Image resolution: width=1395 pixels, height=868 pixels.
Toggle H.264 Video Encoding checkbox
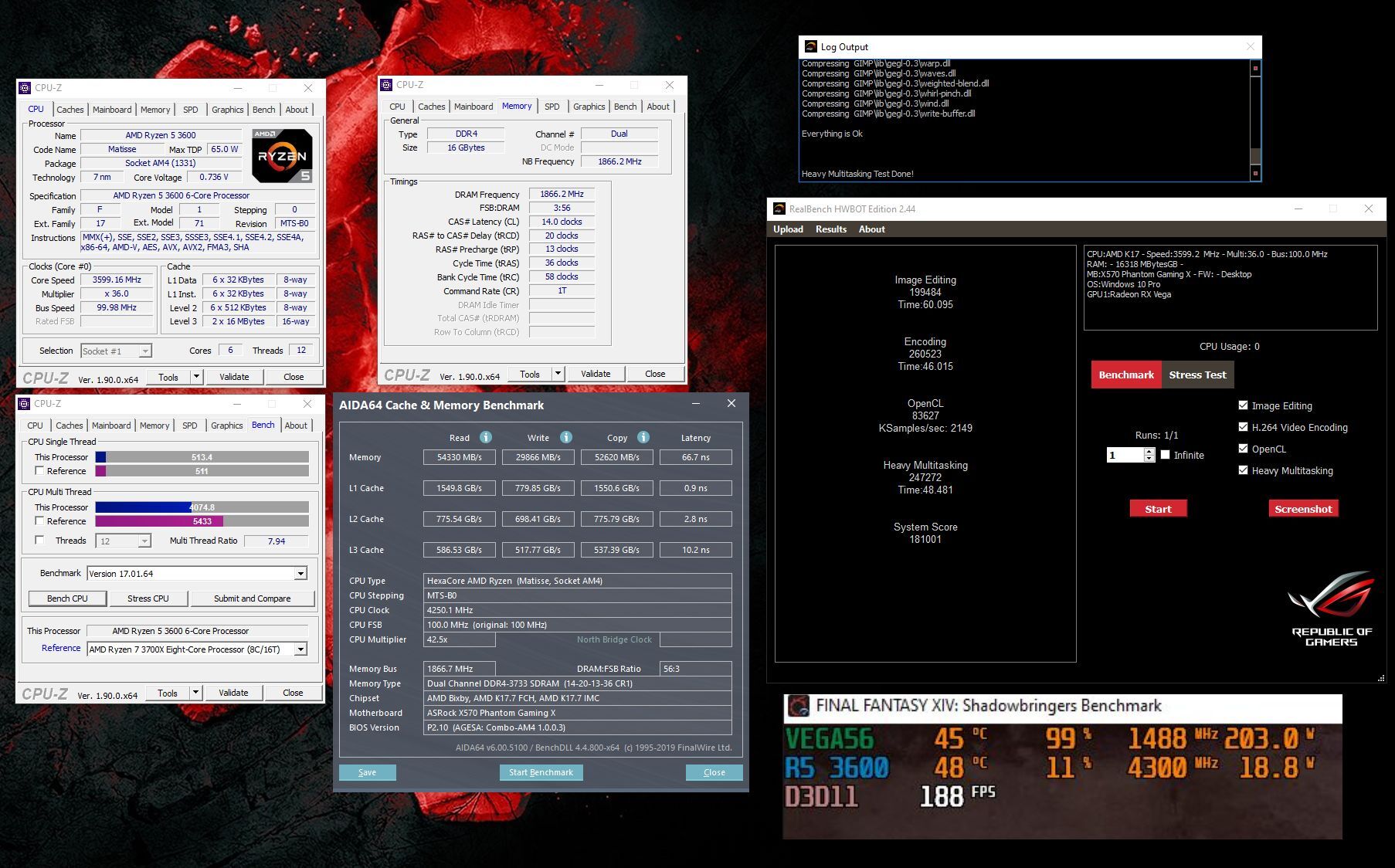[1243, 426]
